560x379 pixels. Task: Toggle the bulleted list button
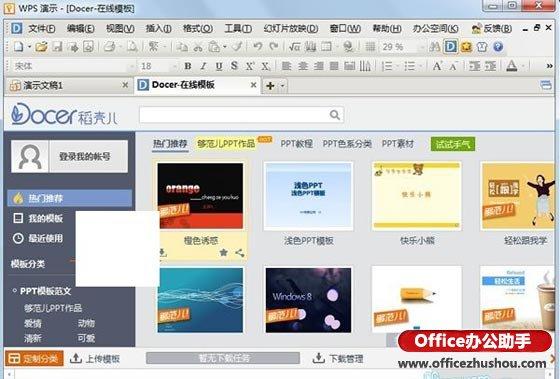[x=409, y=66]
